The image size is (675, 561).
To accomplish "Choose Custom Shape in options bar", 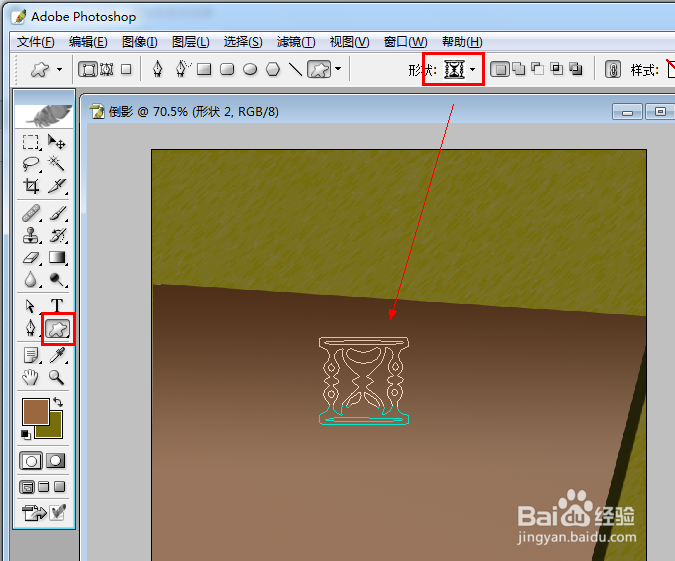I will (x=319, y=69).
